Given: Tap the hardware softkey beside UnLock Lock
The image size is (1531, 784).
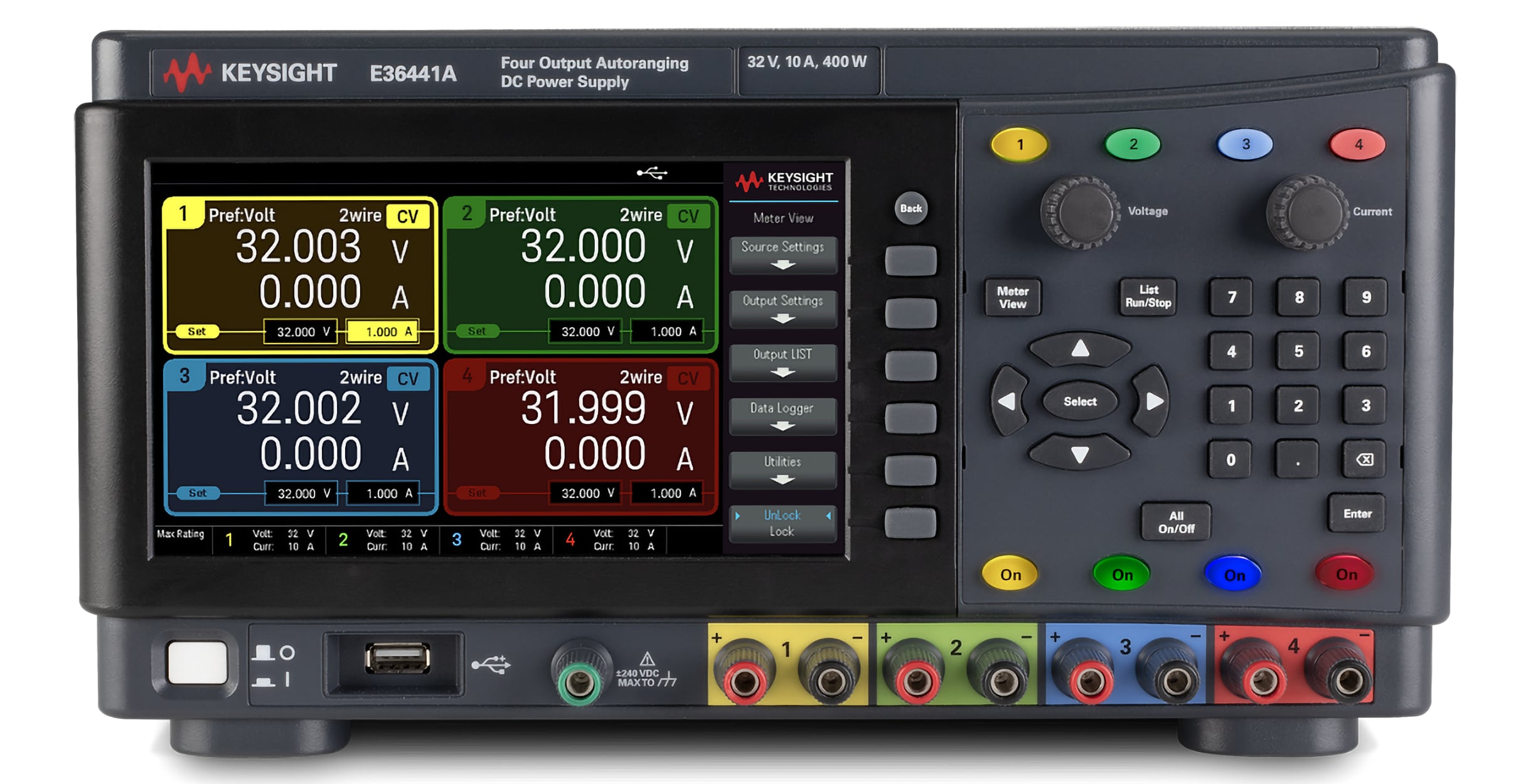Looking at the screenshot, I should pyautogui.click(x=910, y=523).
